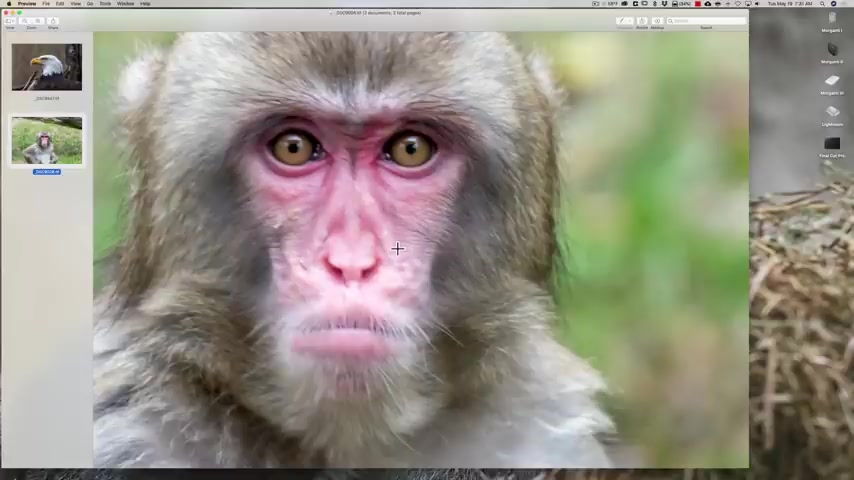This screenshot has height=480, width=854.
Task: Open the Tools menu
Action: tap(105, 4)
